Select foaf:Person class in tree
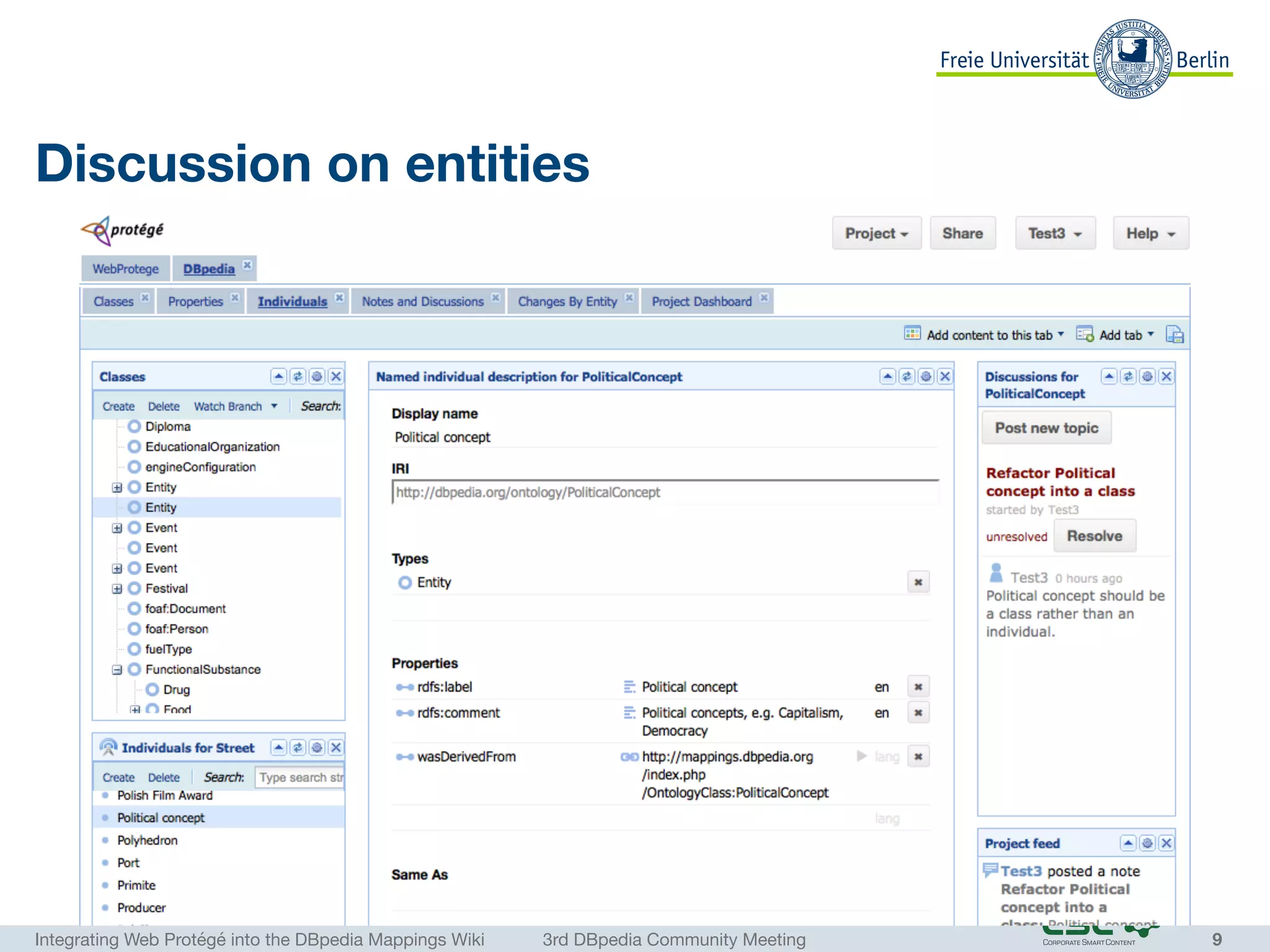This screenshot has height=952, width=1270. tap(177, 629)
